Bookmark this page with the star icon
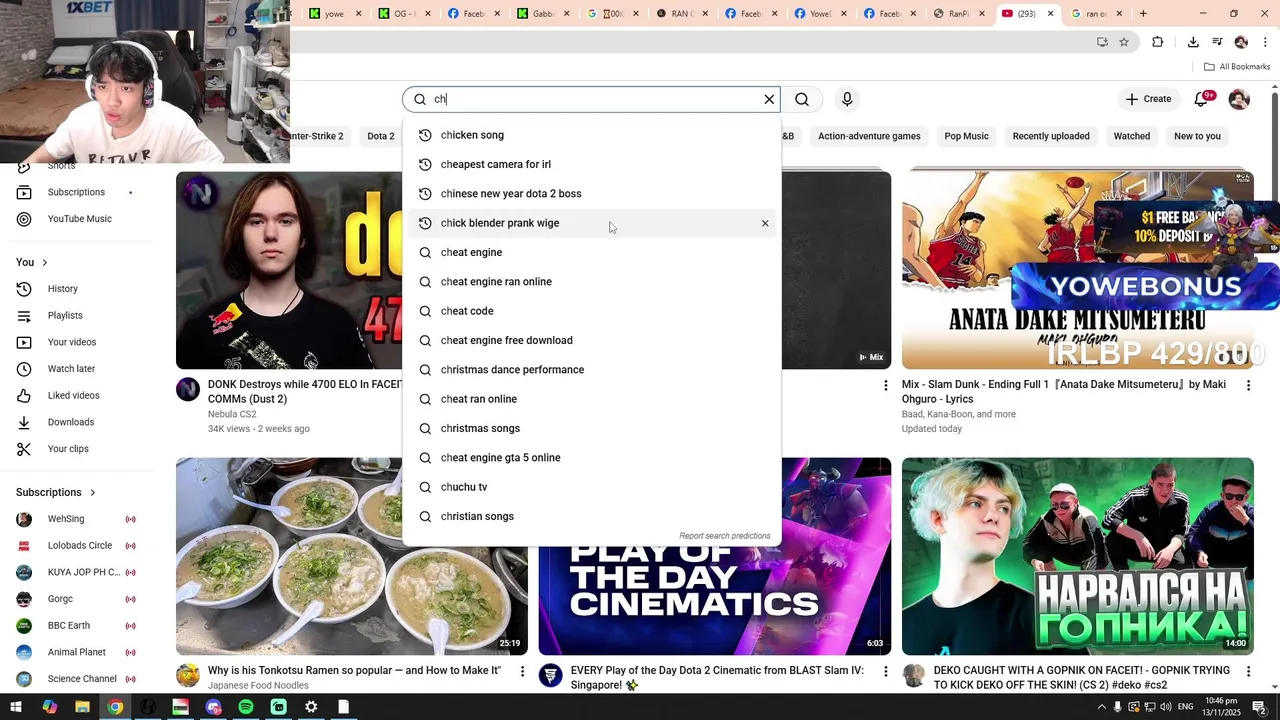Viewport: 1280px width, 720px height. click(1124, 42)
